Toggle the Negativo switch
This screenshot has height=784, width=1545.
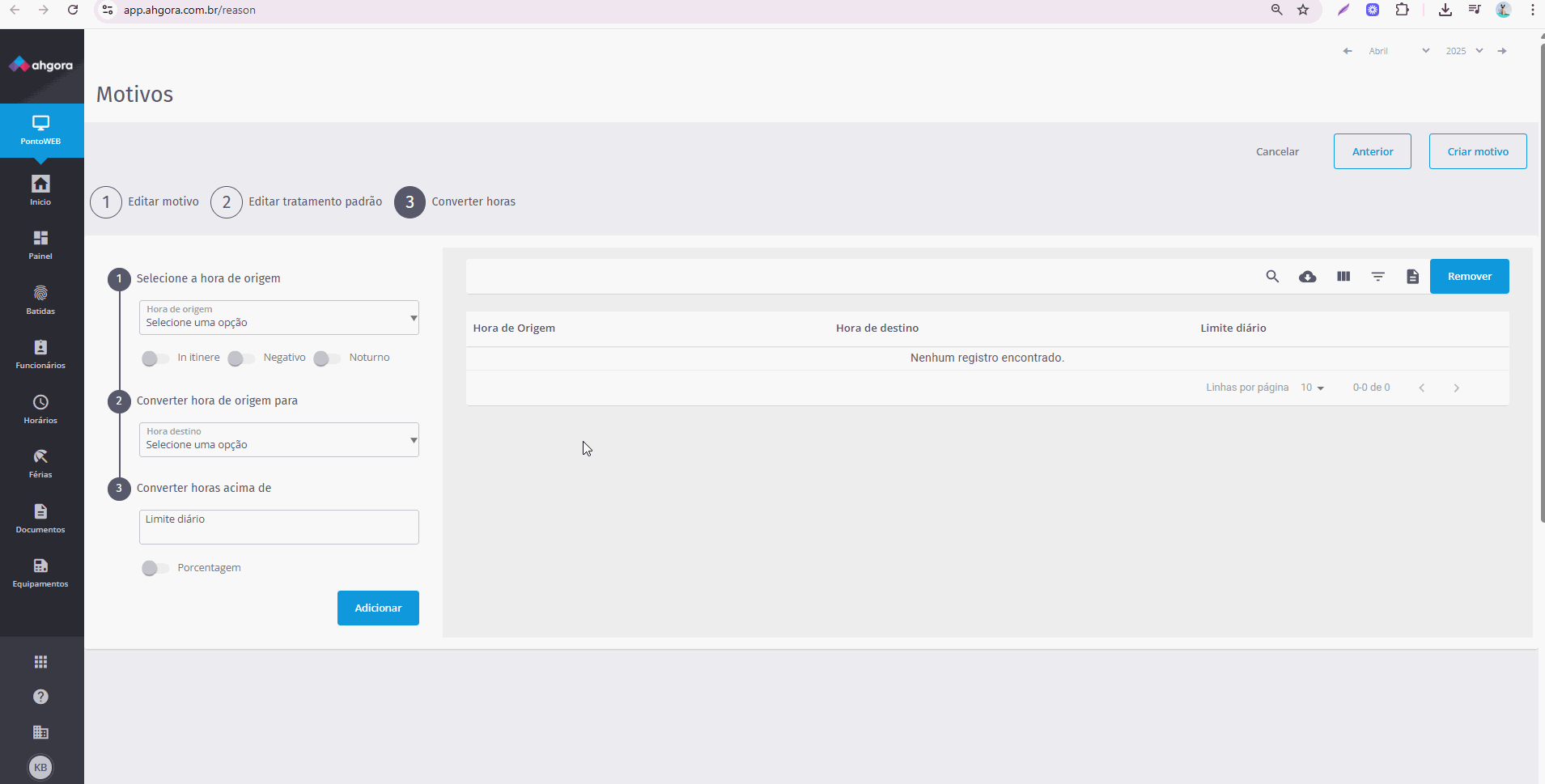[241, 358]
